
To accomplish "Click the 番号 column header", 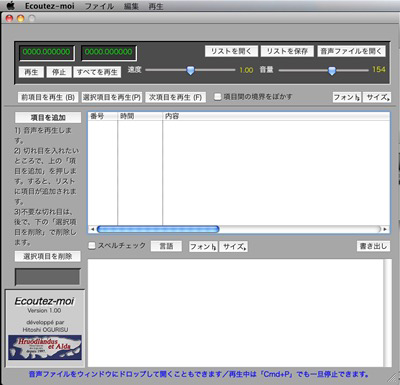I will pyautogui.click(x=103, y=116).
